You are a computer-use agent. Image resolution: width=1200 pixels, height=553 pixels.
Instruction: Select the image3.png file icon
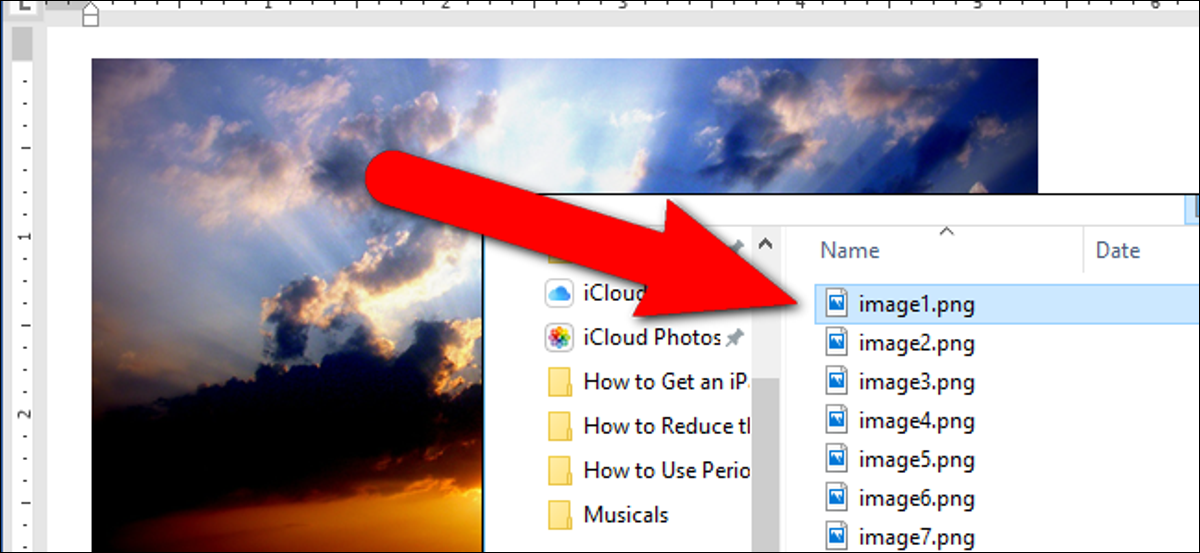click(836, 382)
